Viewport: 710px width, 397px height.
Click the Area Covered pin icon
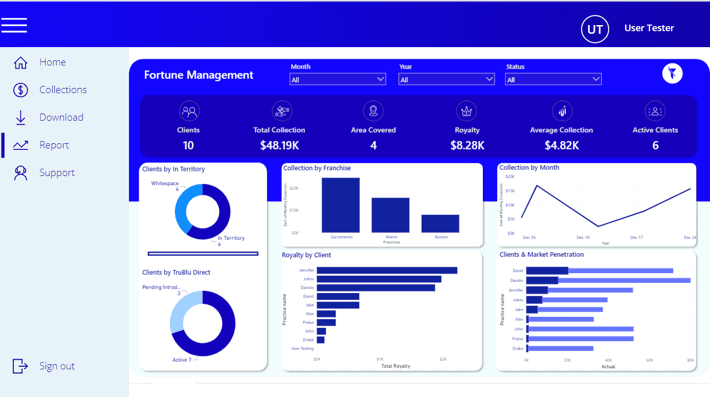(x=373, y=111)
